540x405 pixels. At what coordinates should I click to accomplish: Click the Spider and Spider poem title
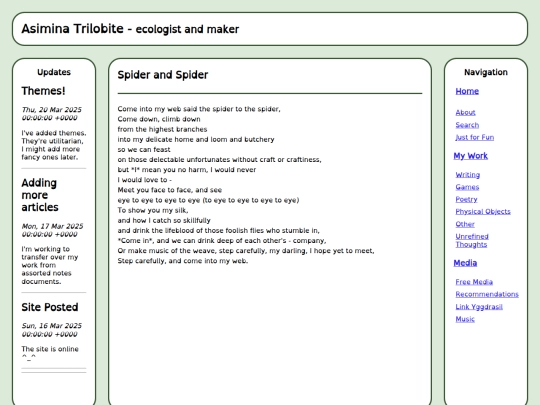(x=163, y=75)
